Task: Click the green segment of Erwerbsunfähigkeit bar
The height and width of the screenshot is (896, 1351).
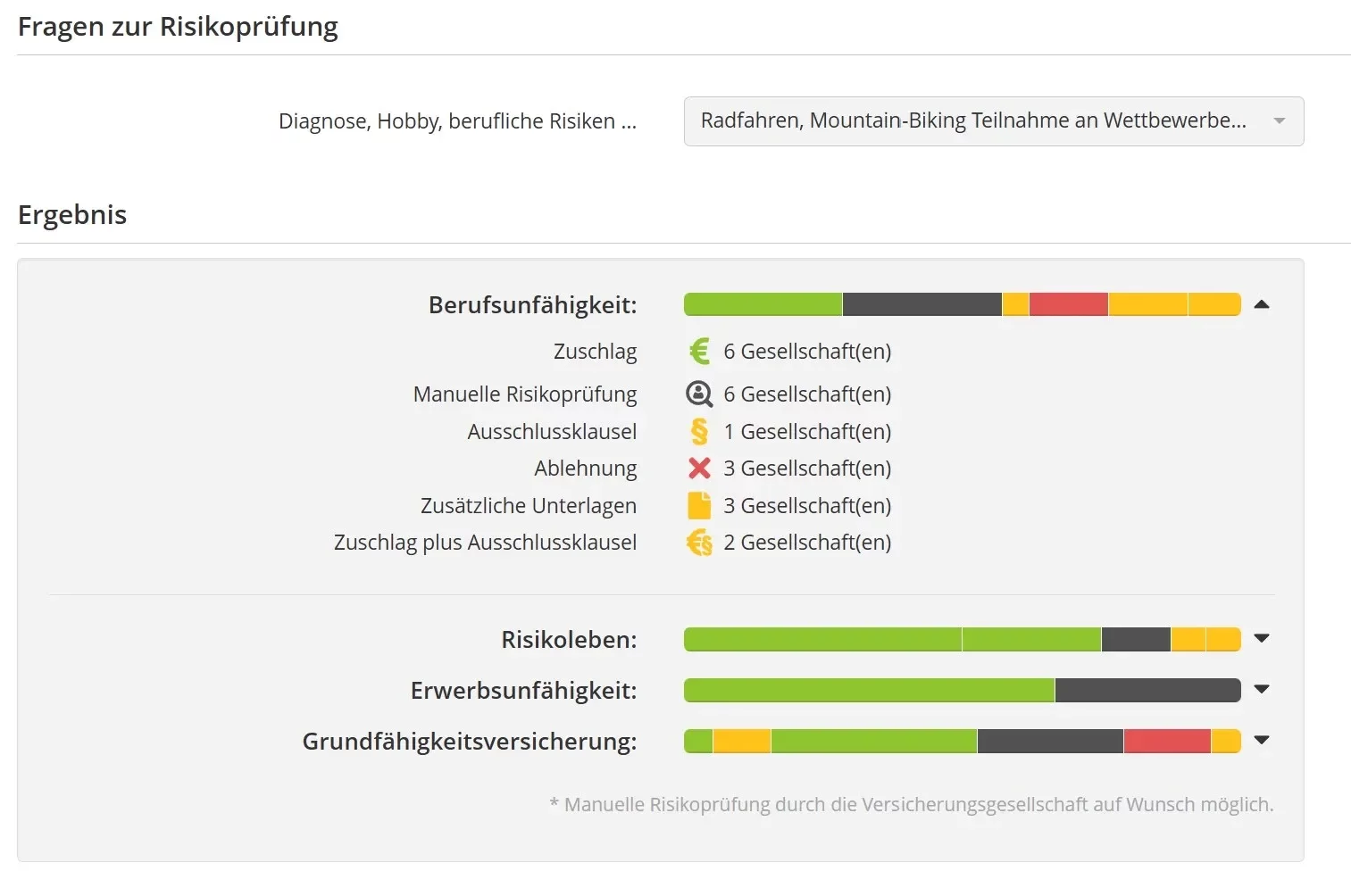Action: click(868, 690)
